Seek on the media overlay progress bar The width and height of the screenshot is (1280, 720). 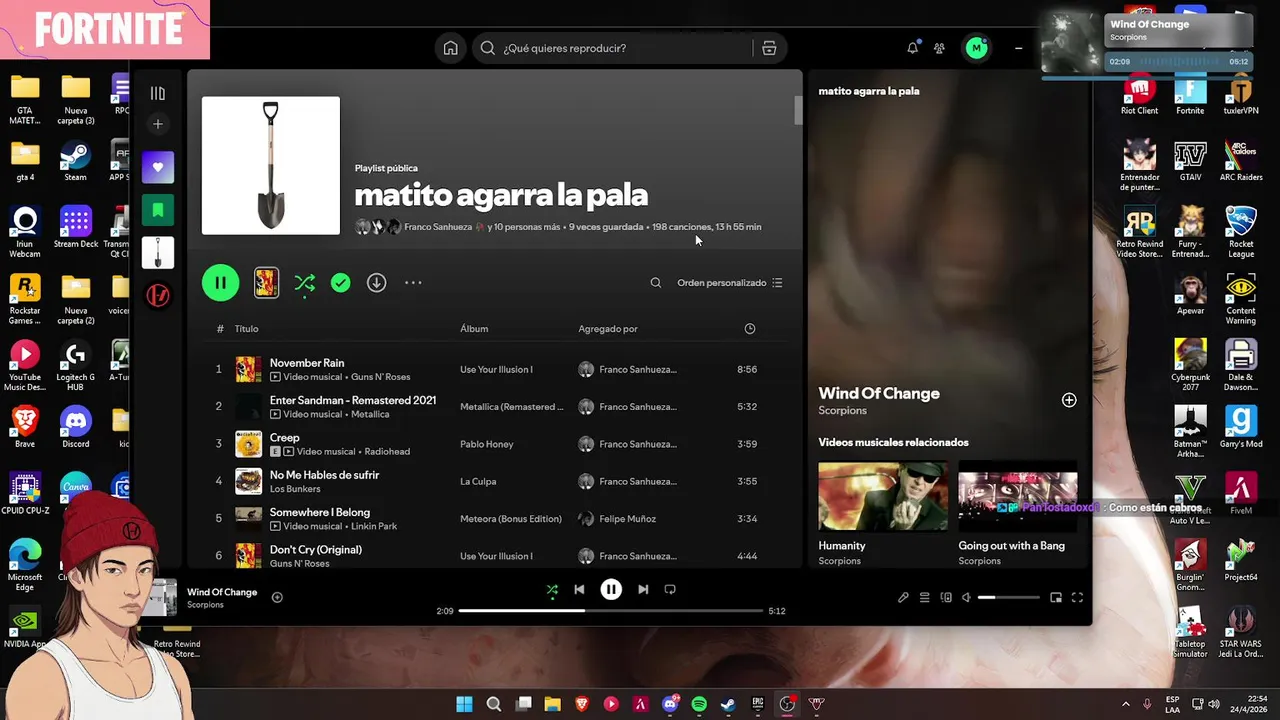click(1147, 76)
